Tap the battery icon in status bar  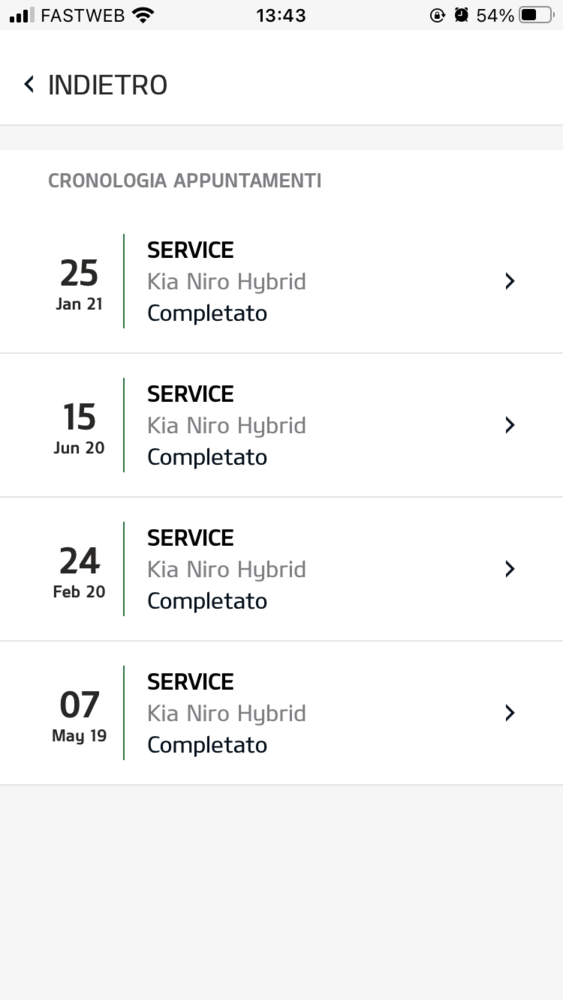point(537,15)
